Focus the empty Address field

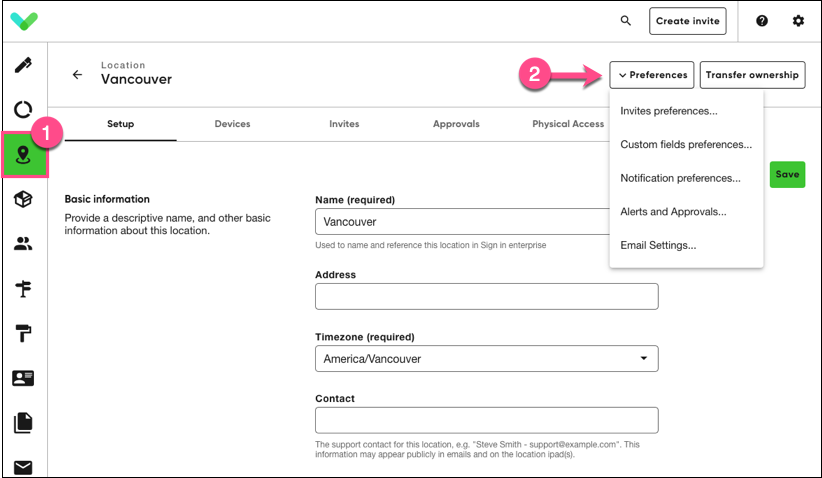[486, 297]
